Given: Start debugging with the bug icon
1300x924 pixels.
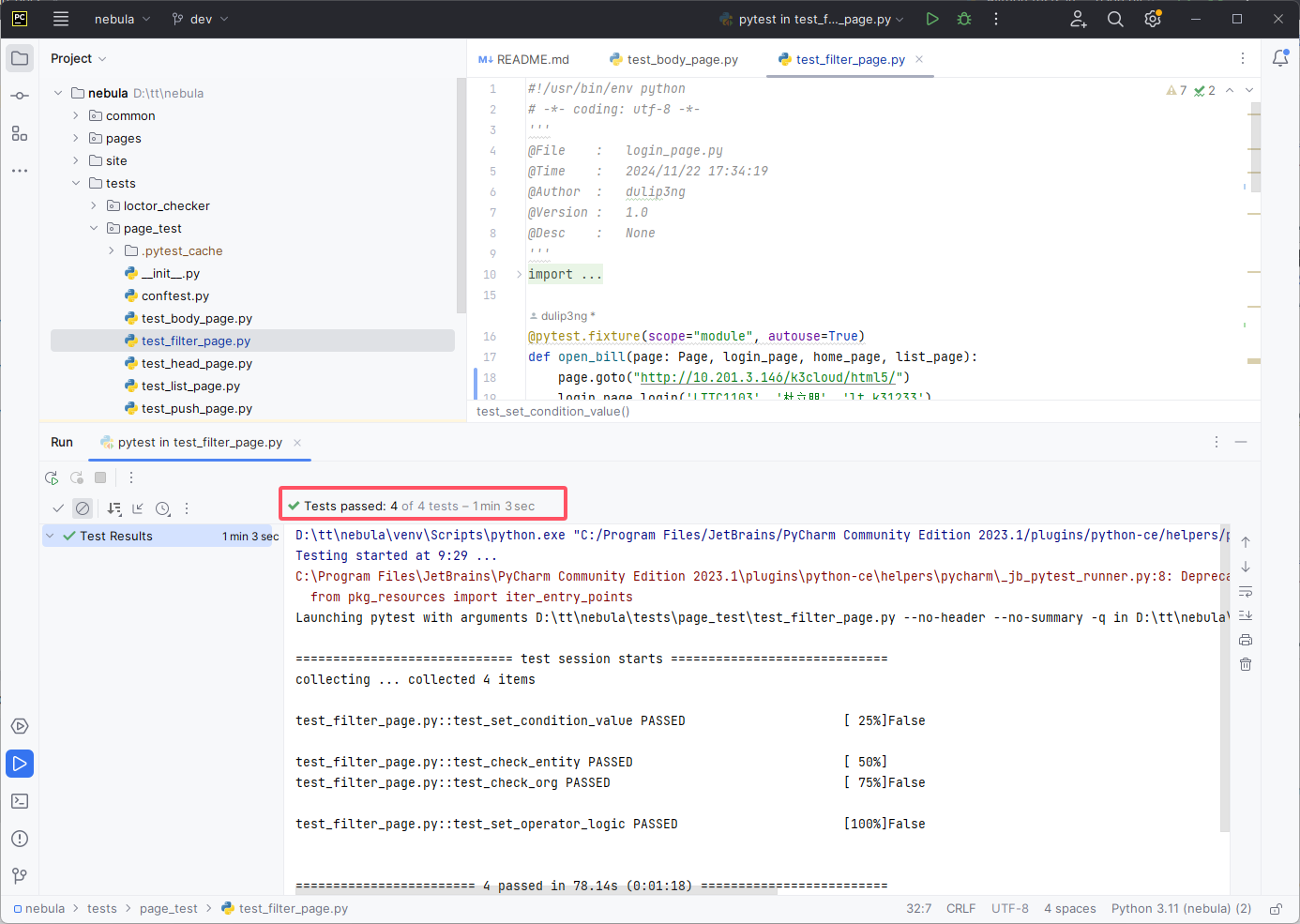Looking at the screenshot, I should point(964,19).
